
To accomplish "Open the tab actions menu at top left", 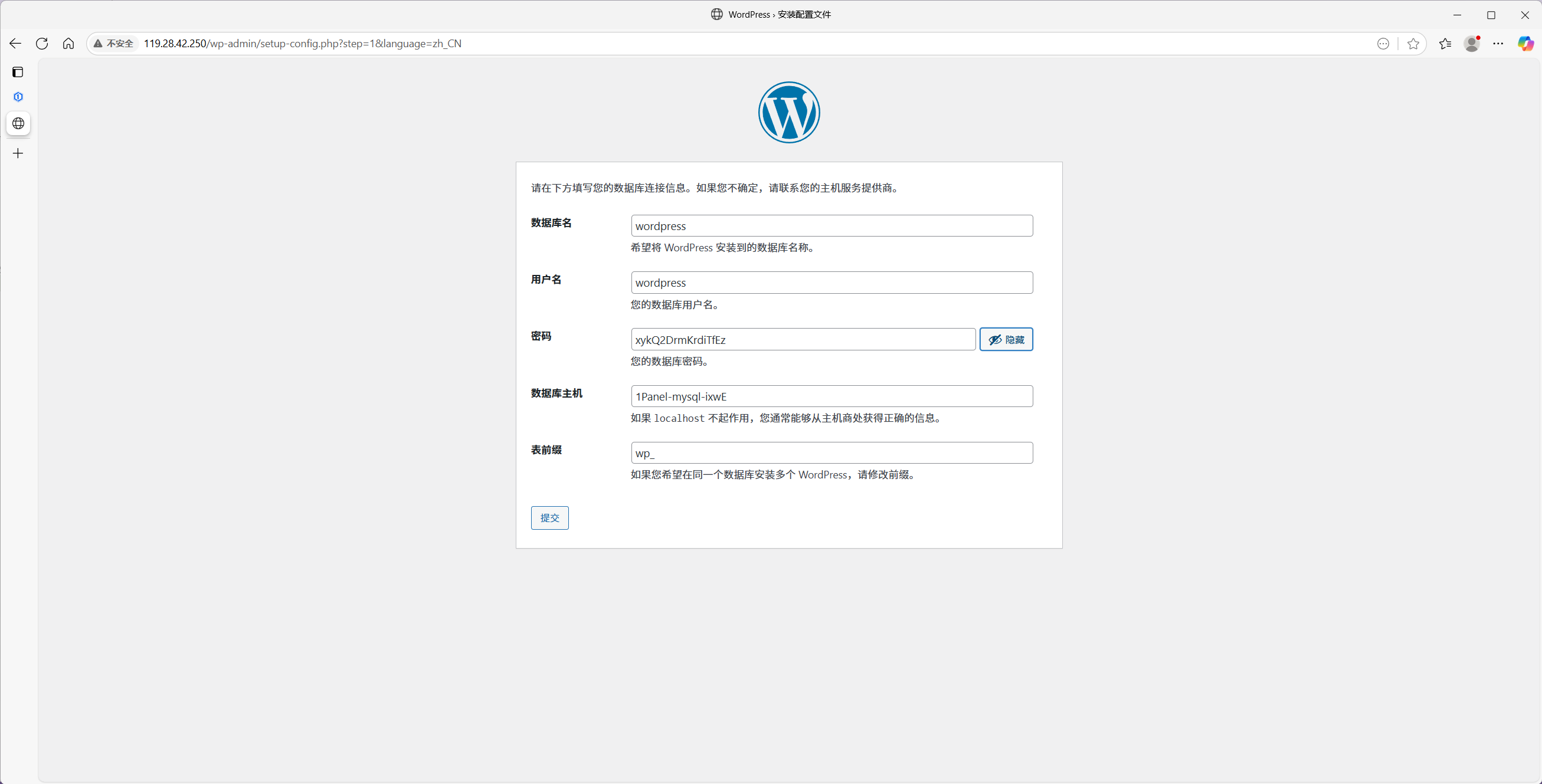I will 18,72.
